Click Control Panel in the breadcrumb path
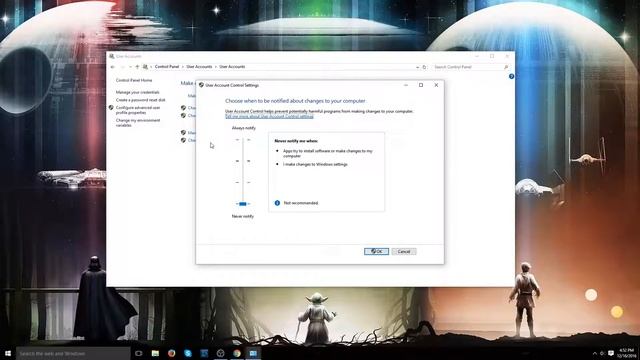This screenshot has width=640, height=360. pyautogui.click(x=167, y=67)
